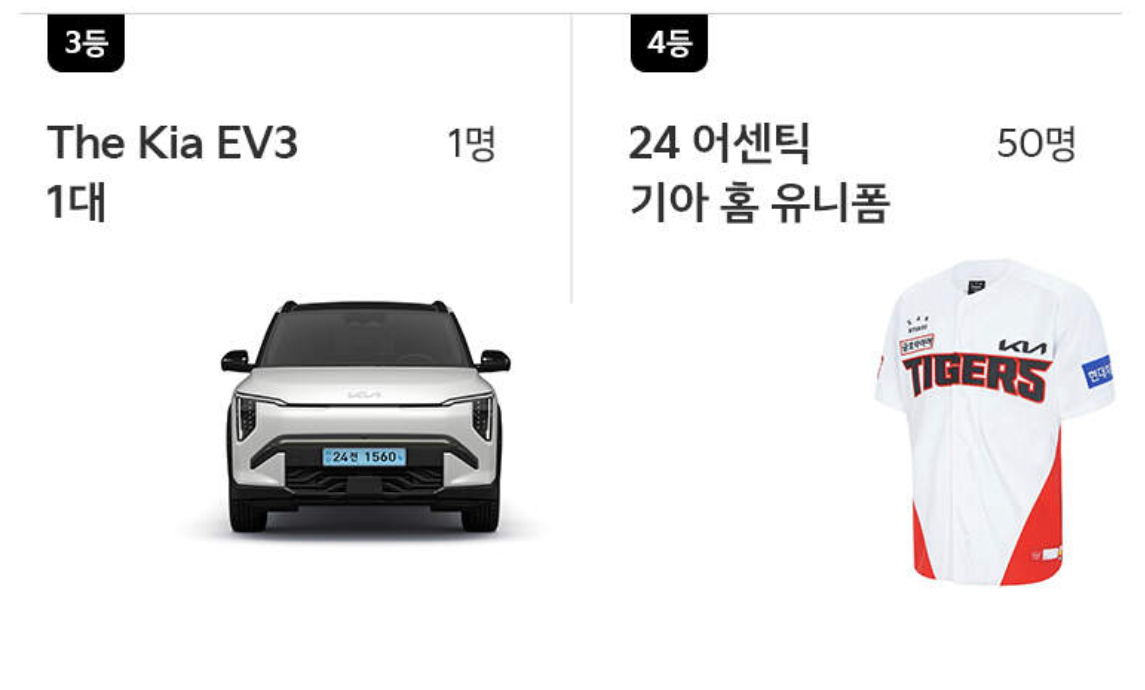Click the "1대" quantity text
This screenshot has width=1145, height=690.
click(x=77, y=202)
